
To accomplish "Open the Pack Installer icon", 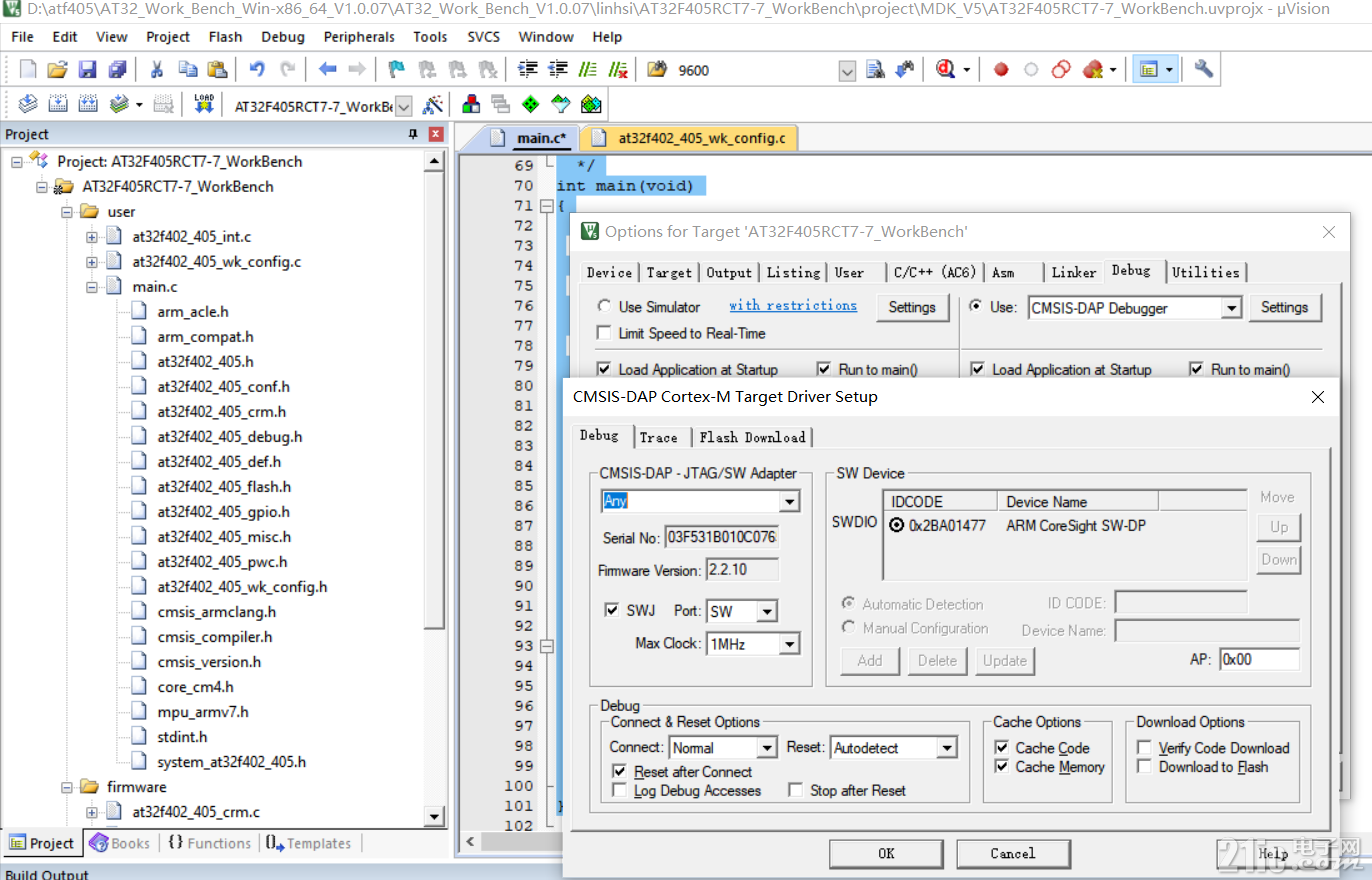I will (591, 104).
